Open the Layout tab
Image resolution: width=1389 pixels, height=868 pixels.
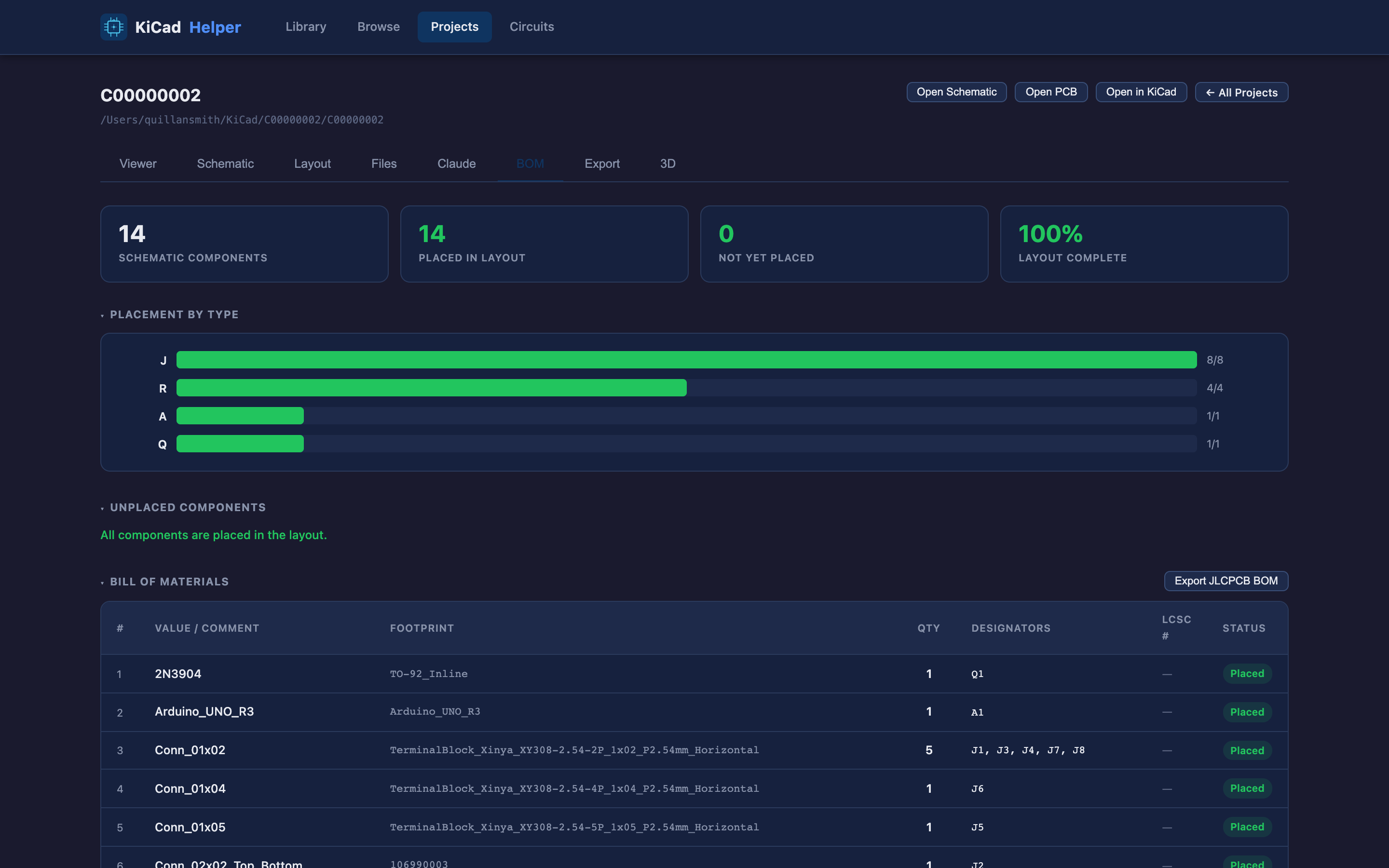pos(312,163)
